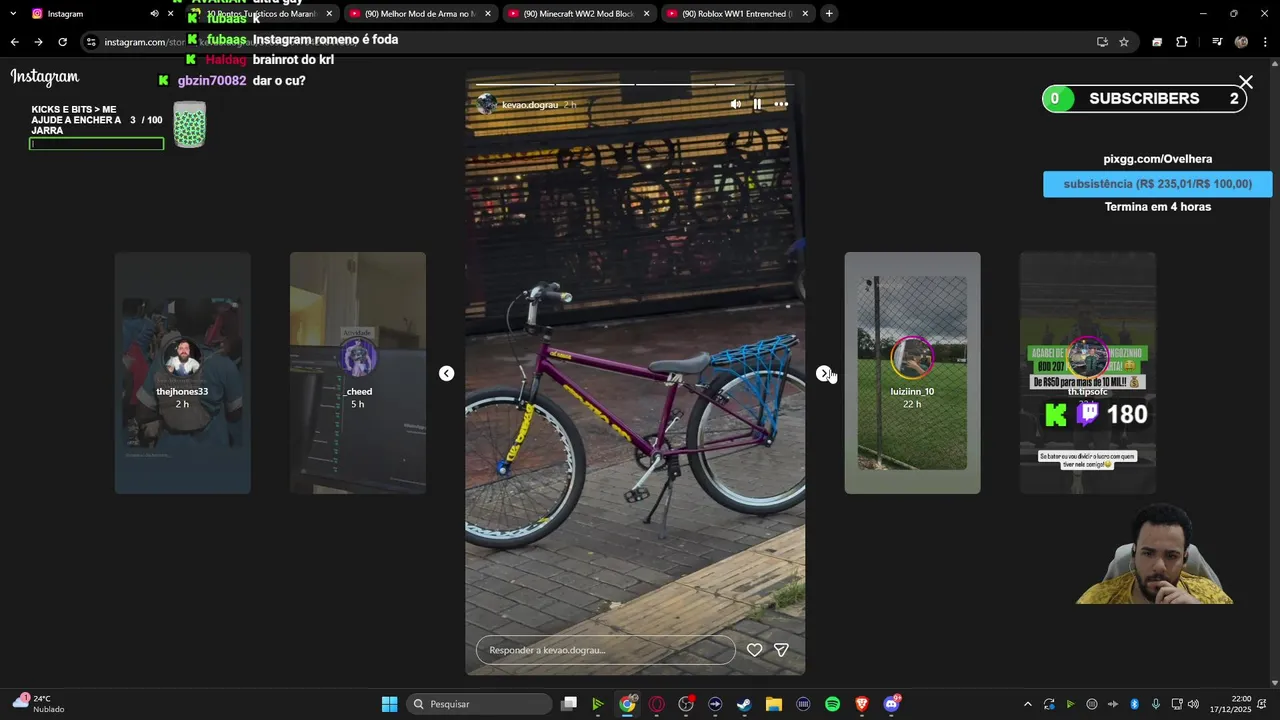Like the story with the heart icon

coord(755,650)
